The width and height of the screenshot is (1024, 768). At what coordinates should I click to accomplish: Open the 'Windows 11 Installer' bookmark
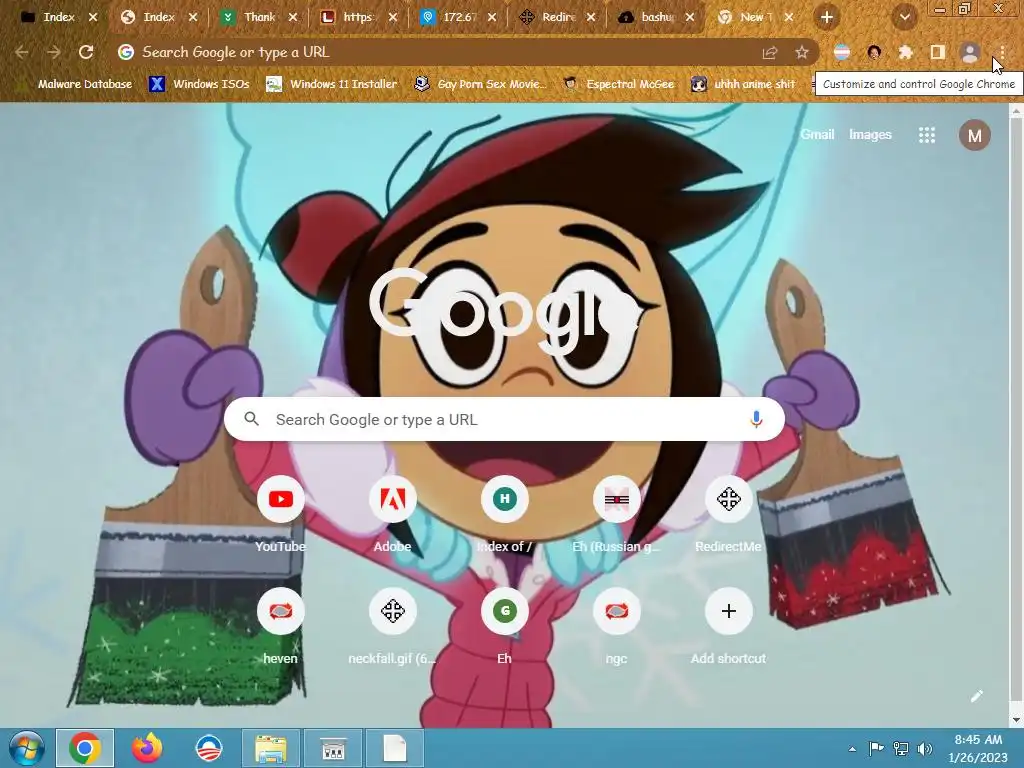(x=332, y=84)
